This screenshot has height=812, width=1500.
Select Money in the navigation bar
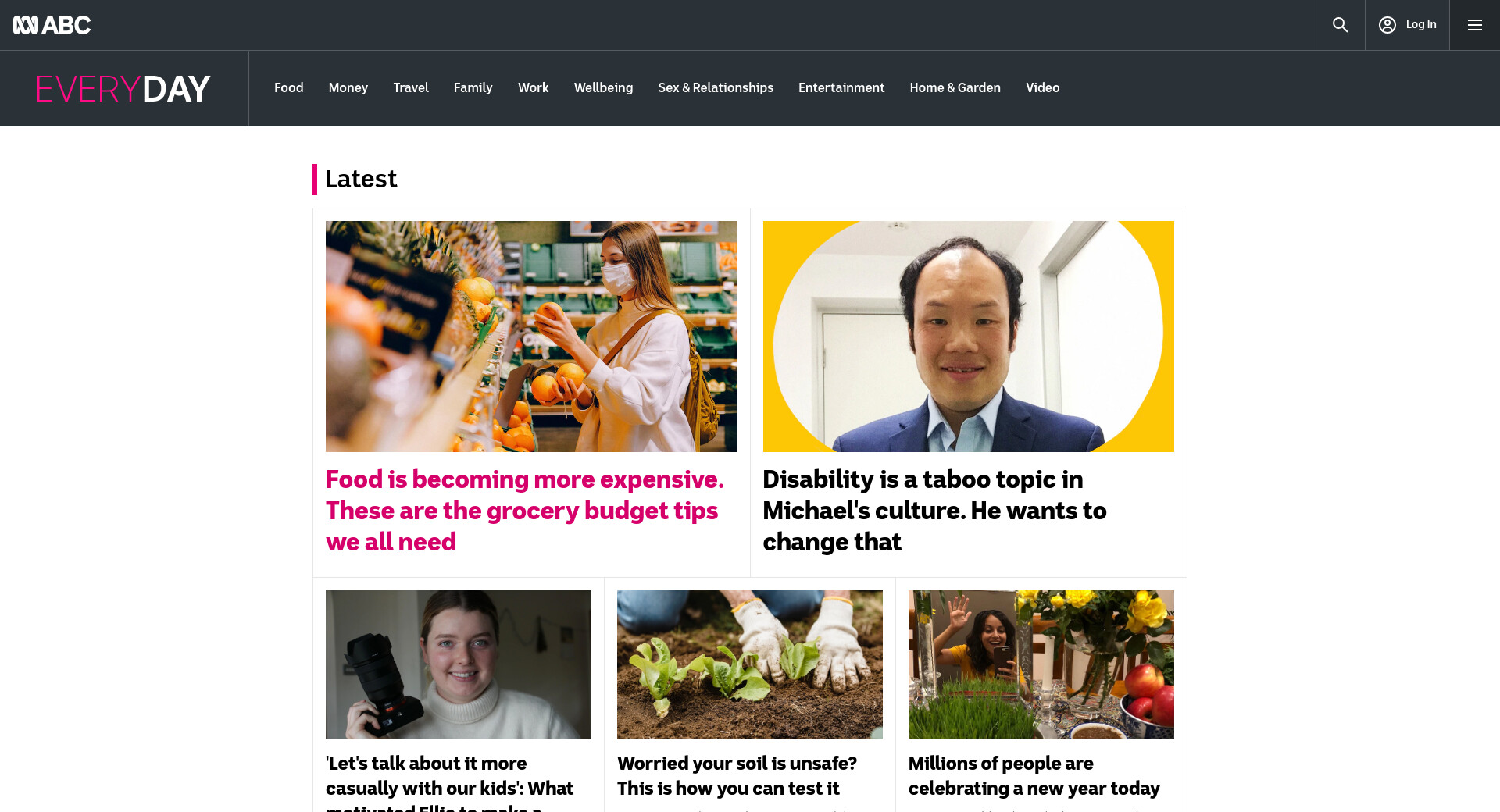point(348,88)
